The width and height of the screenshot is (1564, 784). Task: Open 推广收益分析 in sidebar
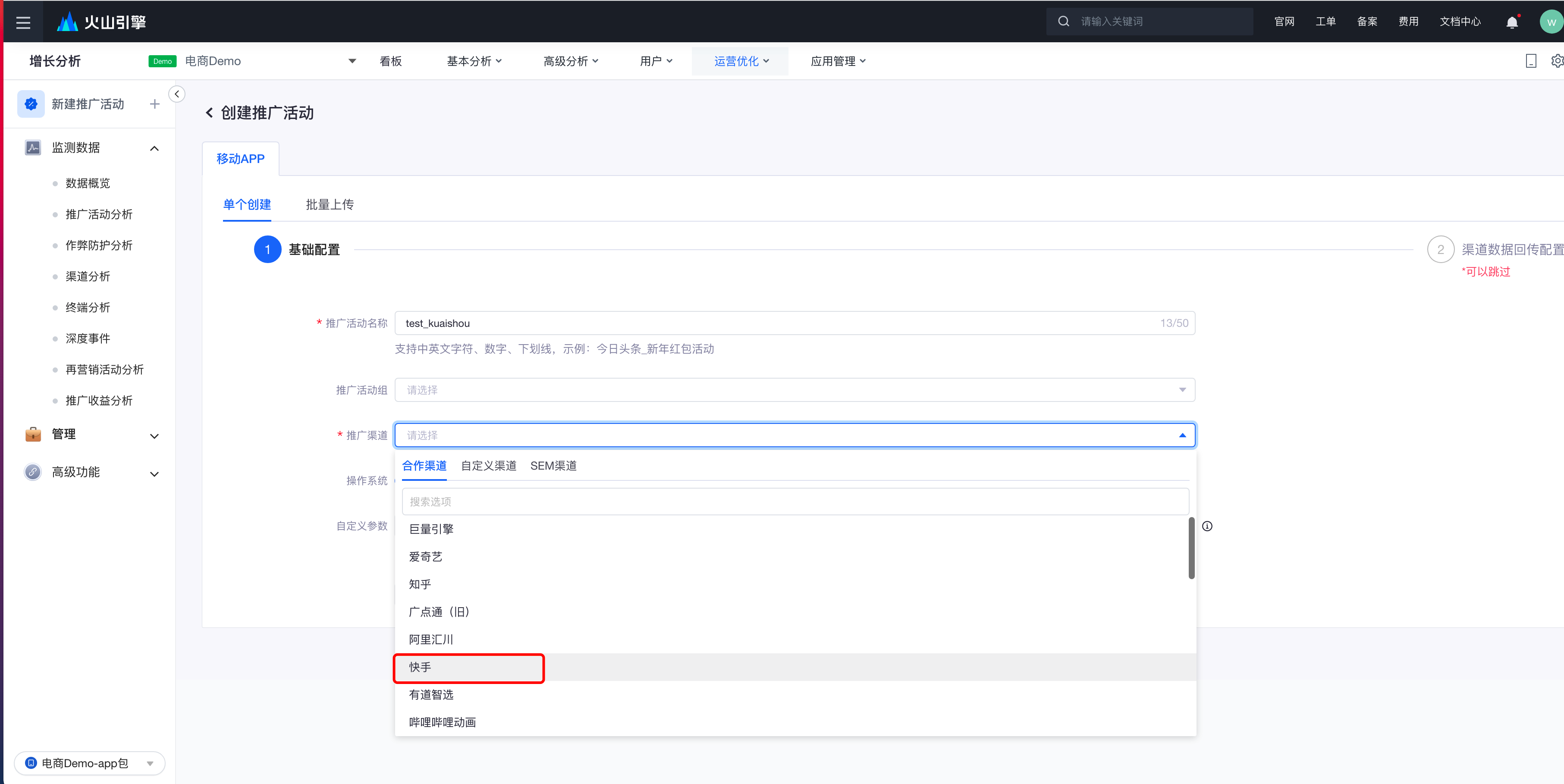(99, 401)
